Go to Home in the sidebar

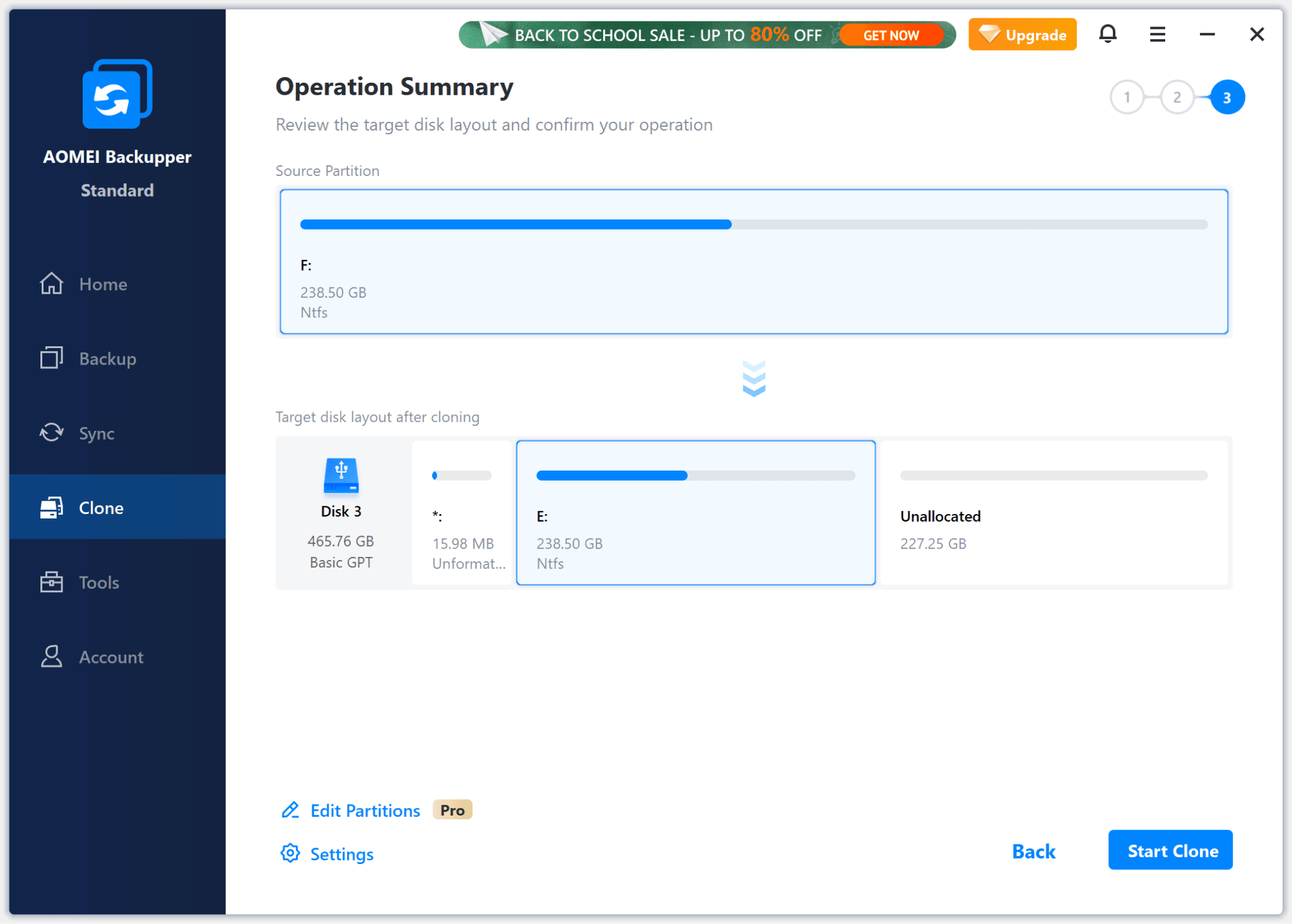(117, 284)
